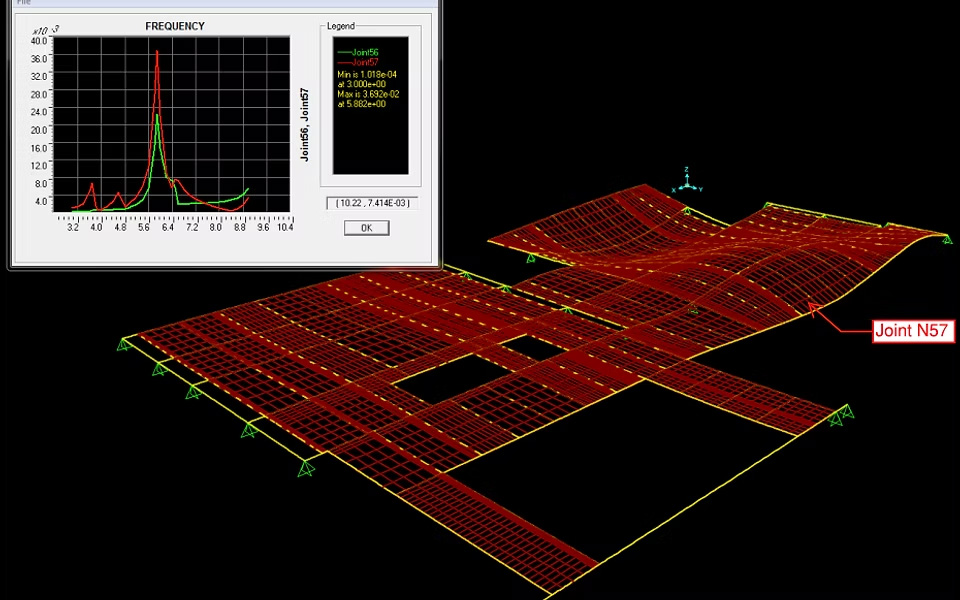The width and height of the screenshot is (960, 600).
Task: Select the lowest support on the left edge
Action: (305, 467)
